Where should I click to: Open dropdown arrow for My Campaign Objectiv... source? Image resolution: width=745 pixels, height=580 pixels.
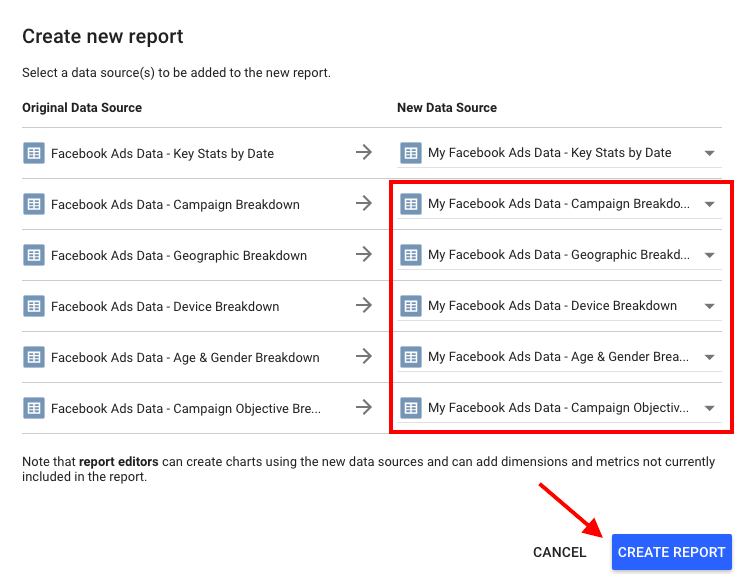point(709,408)
